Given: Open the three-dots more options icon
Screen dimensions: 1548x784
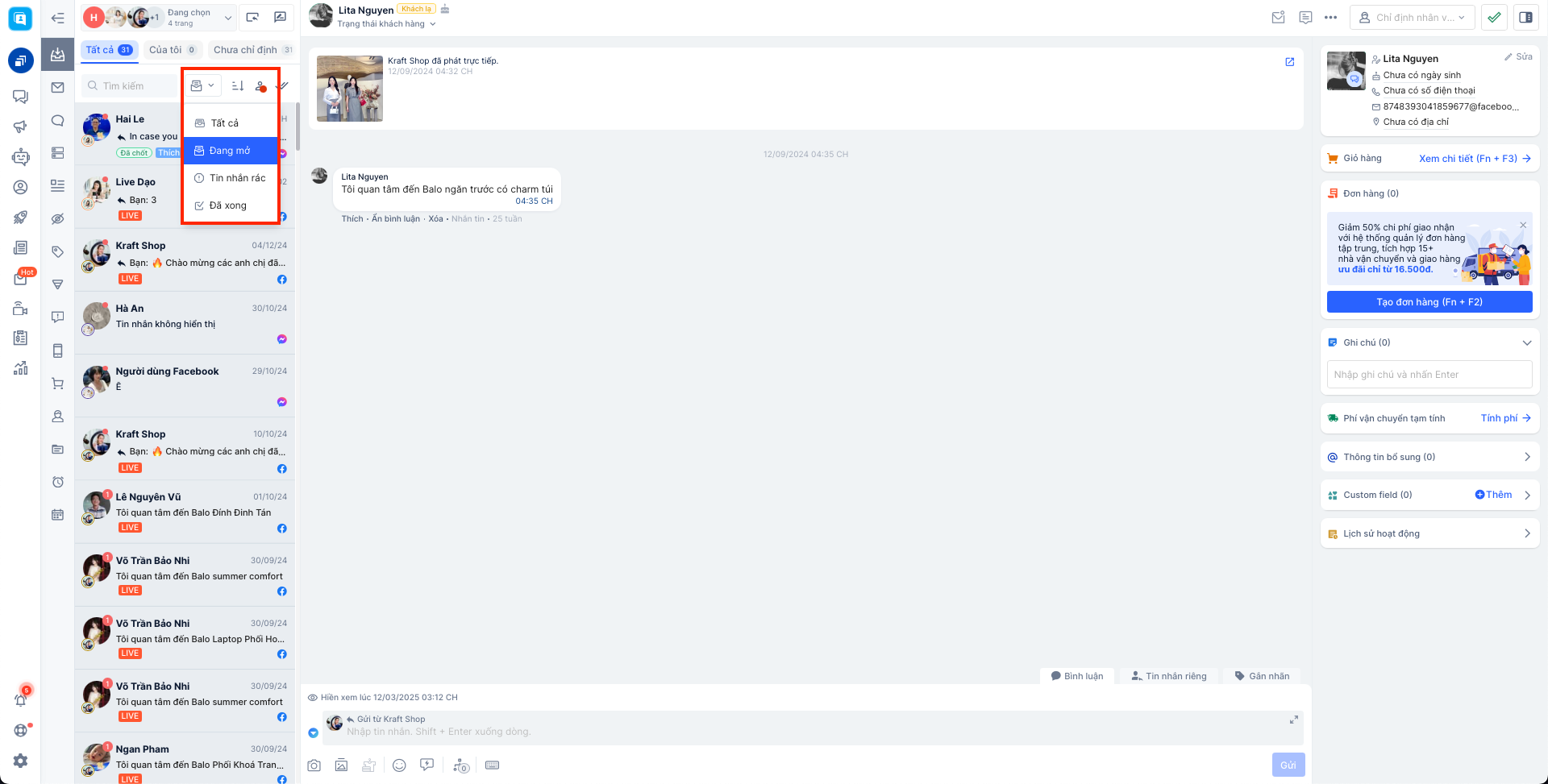Looking at the screenshot, I should (1330, 17).
